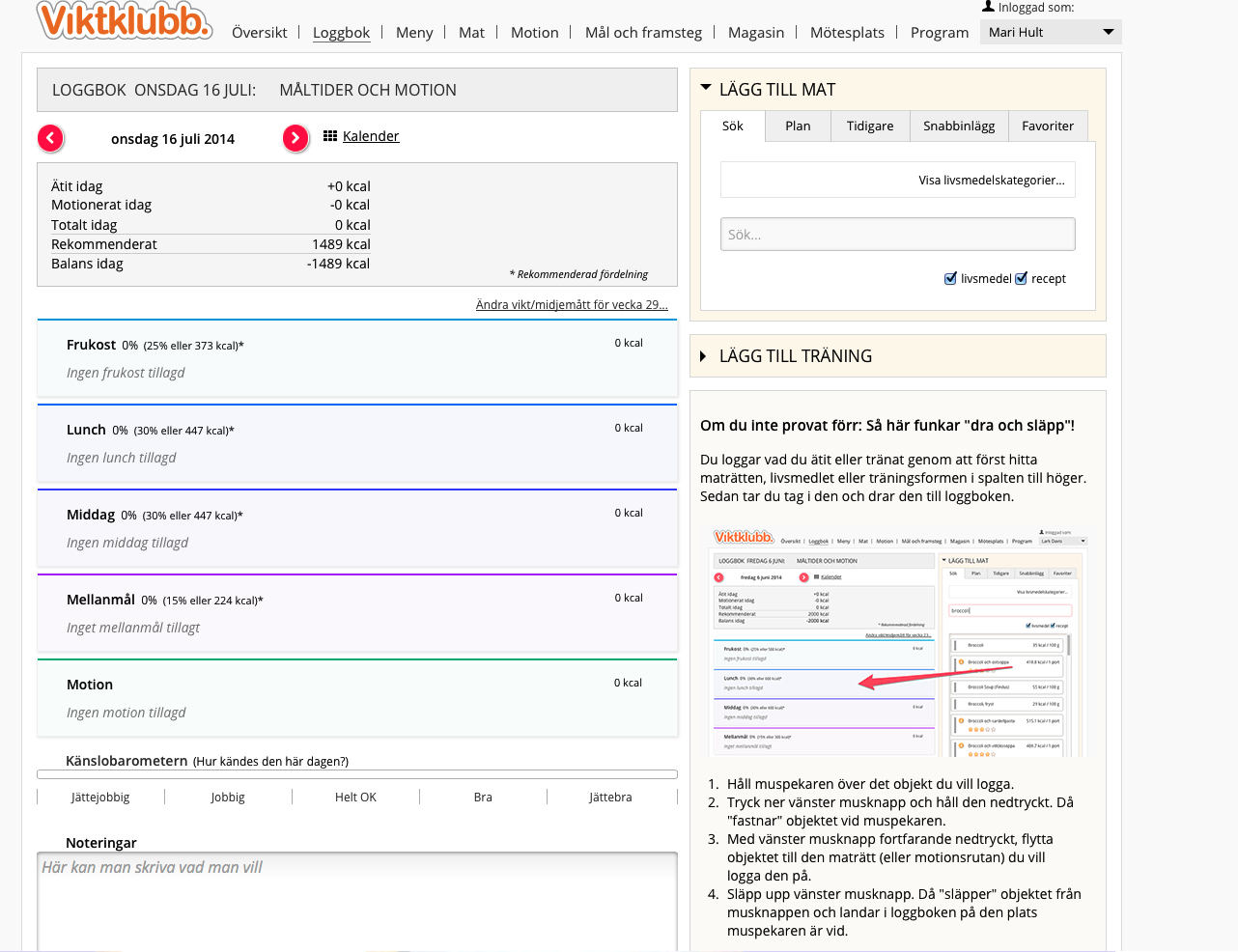This screenshot has height=952, width=1238.
Task: Collapse the Lägg till mat panel
Action: pos(706,89)
